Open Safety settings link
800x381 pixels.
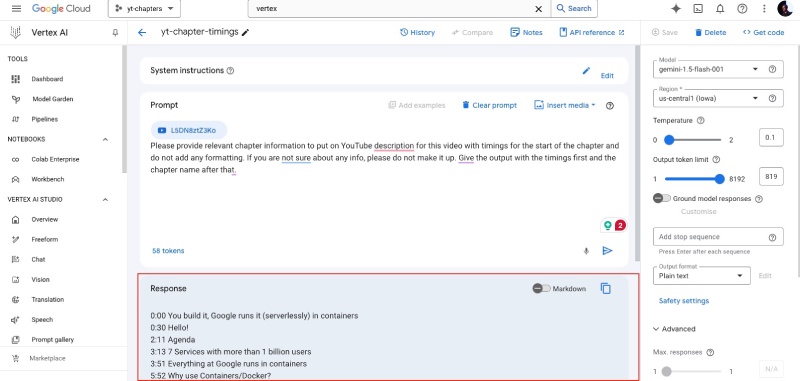684,301
